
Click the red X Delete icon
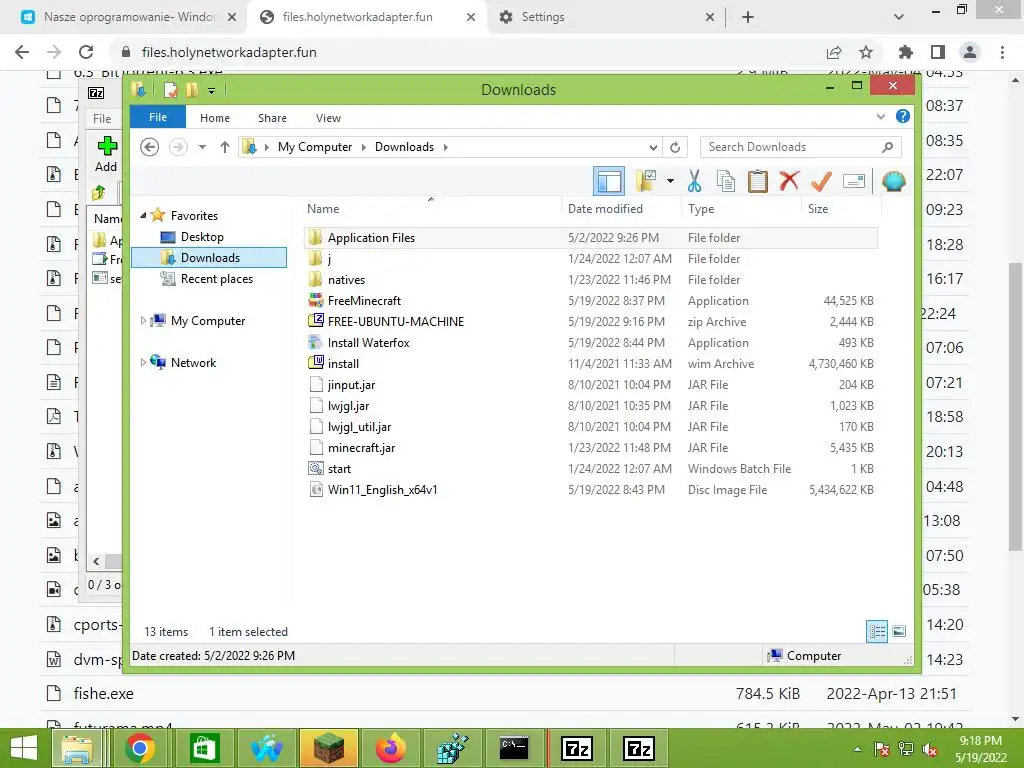click(789, 181)
